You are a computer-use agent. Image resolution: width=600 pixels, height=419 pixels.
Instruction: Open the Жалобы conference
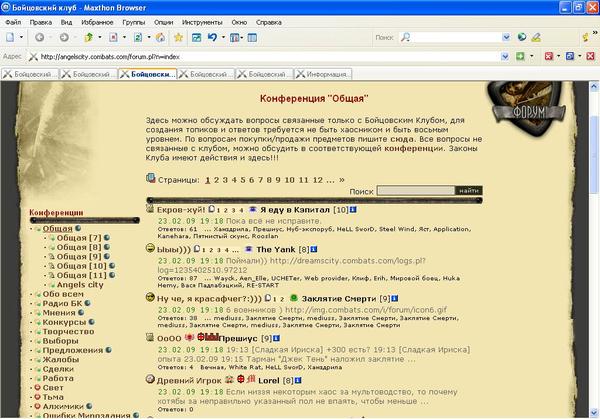[x=60, y=359]
